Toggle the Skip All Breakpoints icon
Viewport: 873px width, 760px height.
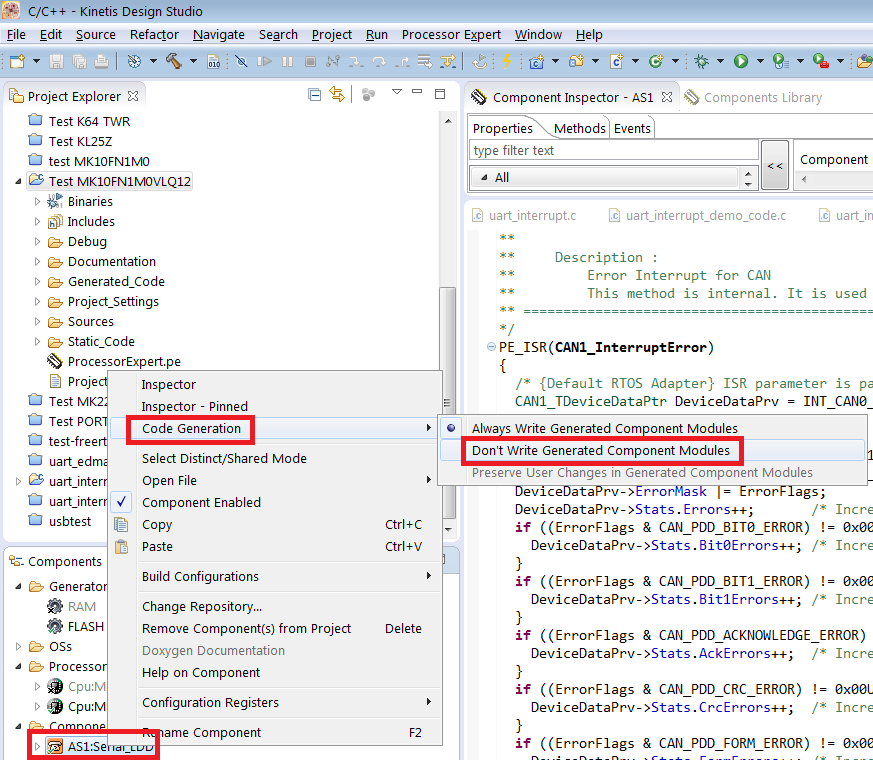241,61
